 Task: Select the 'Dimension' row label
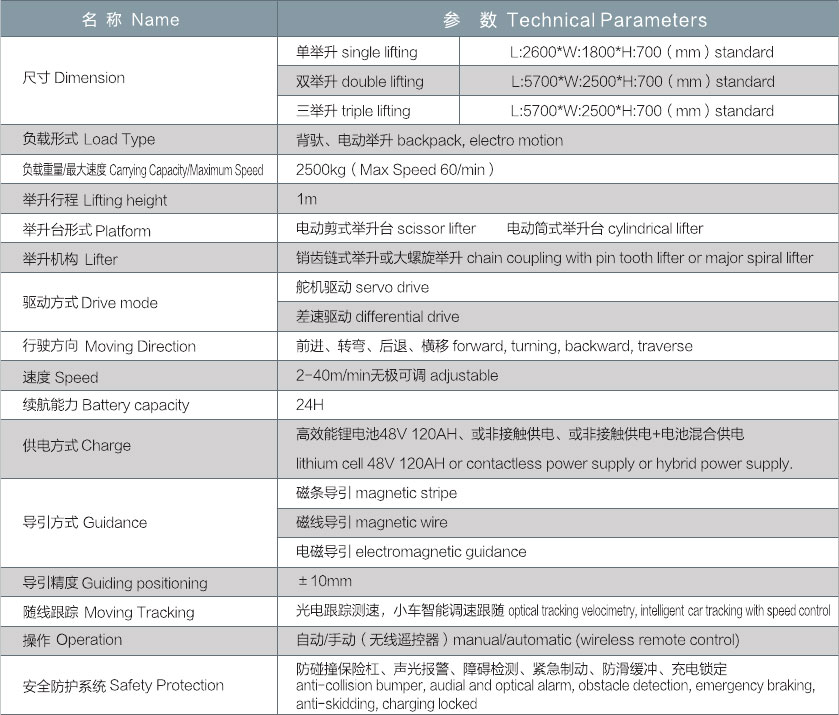74,78
